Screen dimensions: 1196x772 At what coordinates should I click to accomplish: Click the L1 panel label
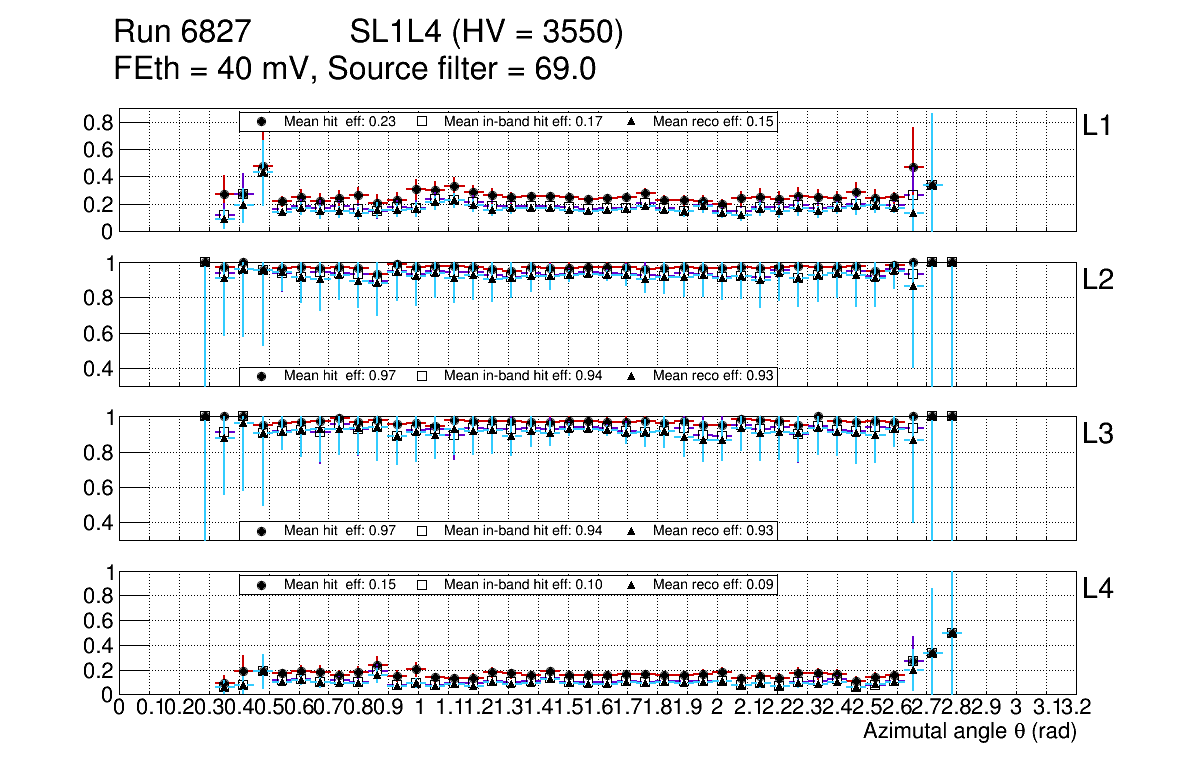point(1097,126)
